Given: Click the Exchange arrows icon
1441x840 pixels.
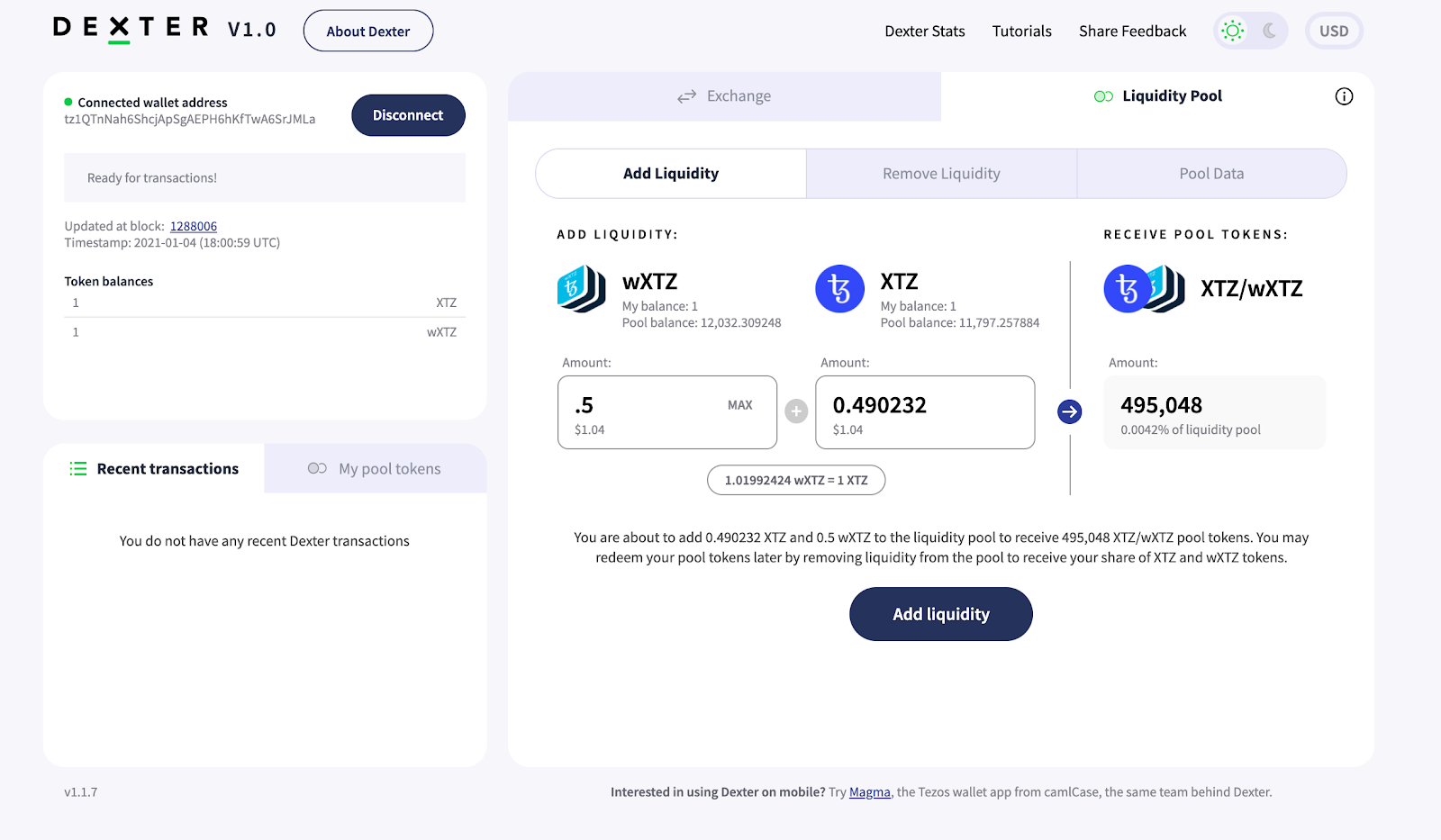Looking at the screenshot, I should pos(687,96).
